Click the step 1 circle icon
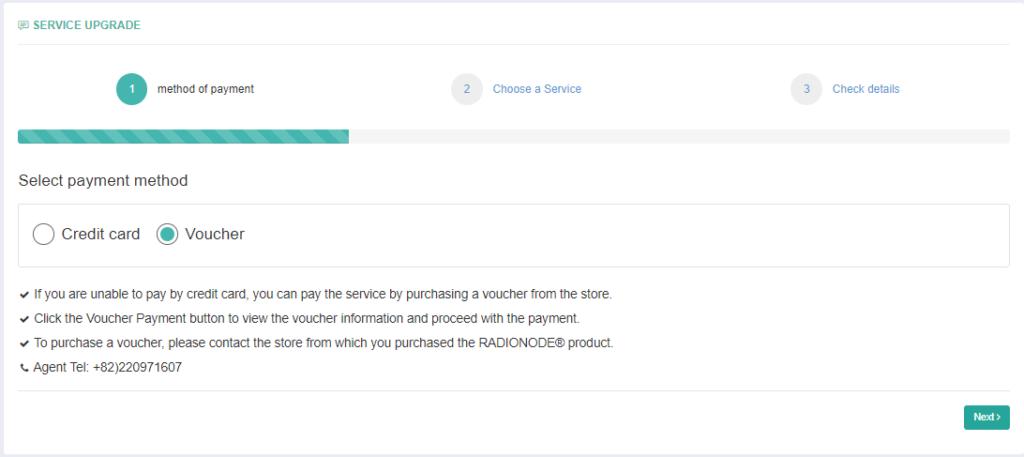The height and width of the screenshot is (457, 1024). (132, 89)
